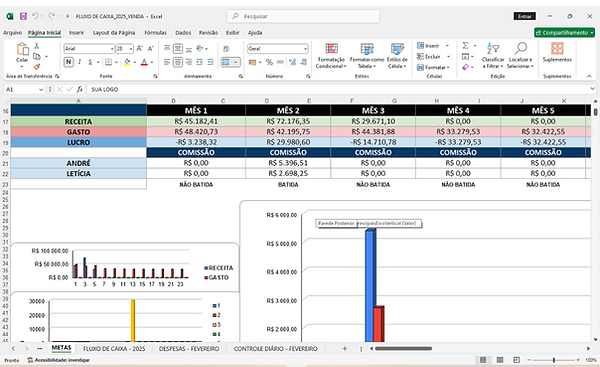This screenshot has height=367, width=600.
Task: Click the save disk icon
Action: coord(23,16)
